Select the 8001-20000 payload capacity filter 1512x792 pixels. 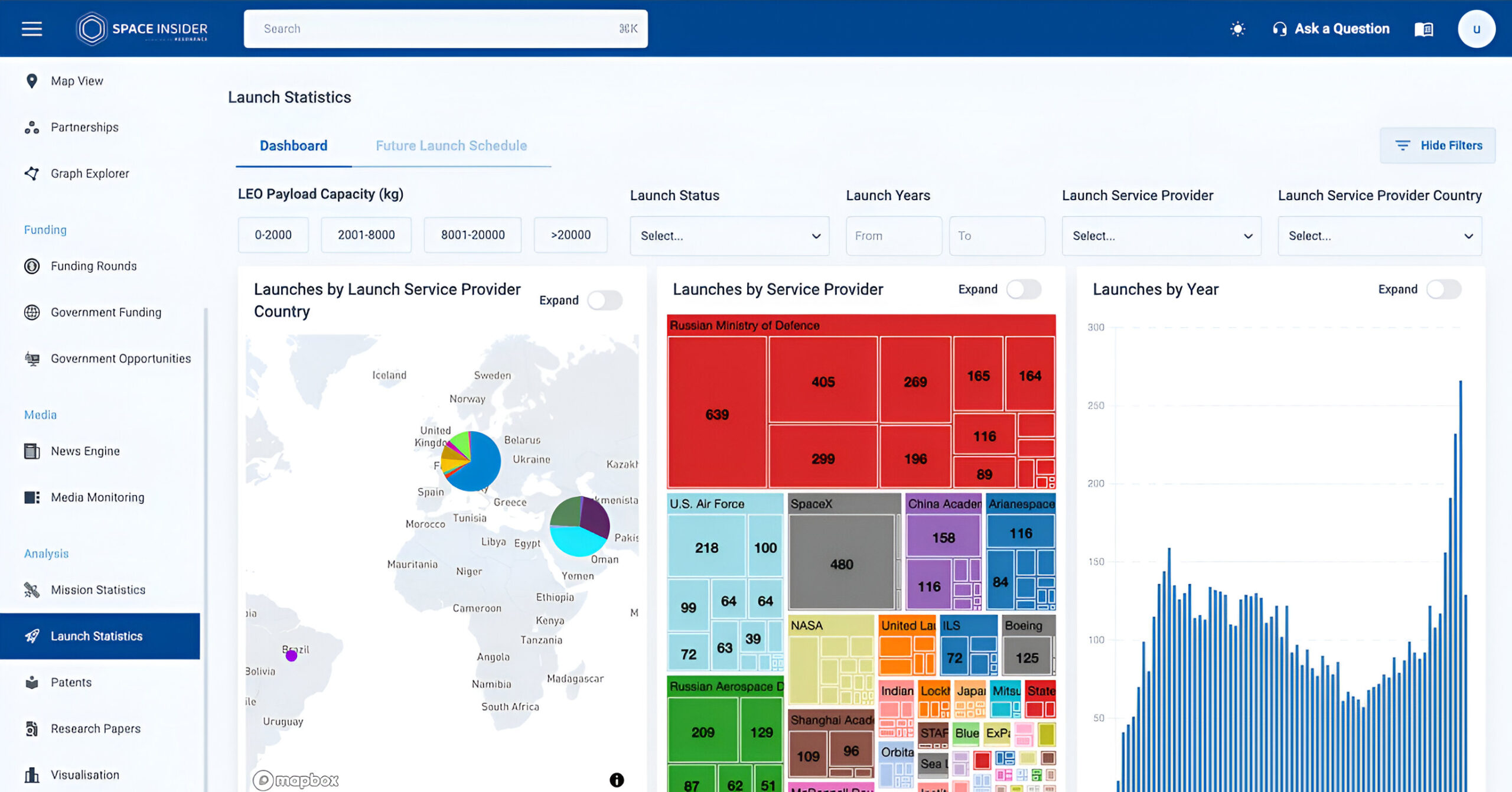point(472,234)
